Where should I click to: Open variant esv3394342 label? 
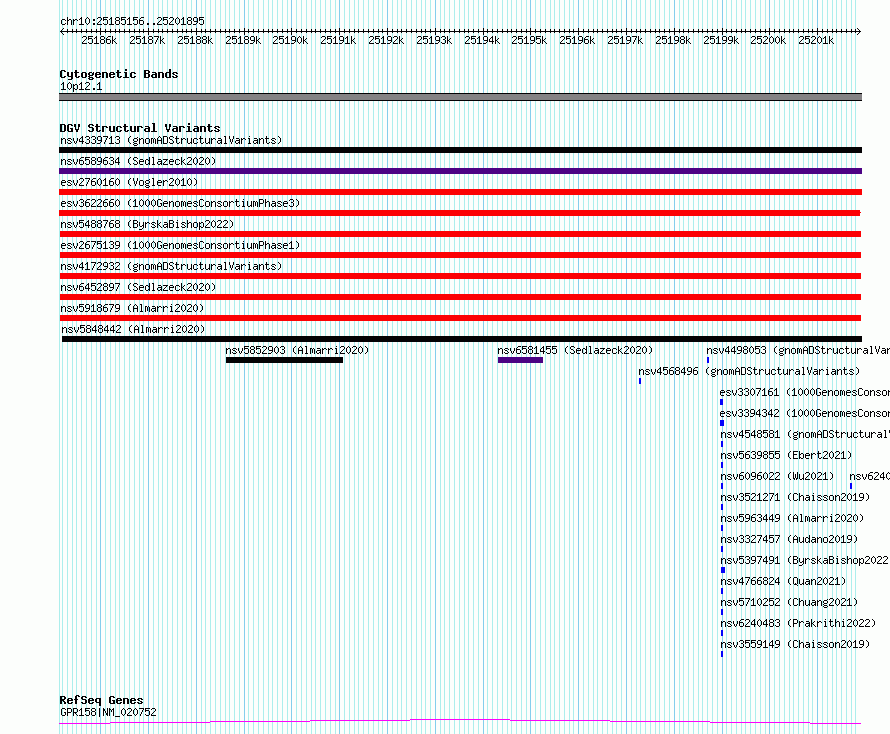(804, 413)
